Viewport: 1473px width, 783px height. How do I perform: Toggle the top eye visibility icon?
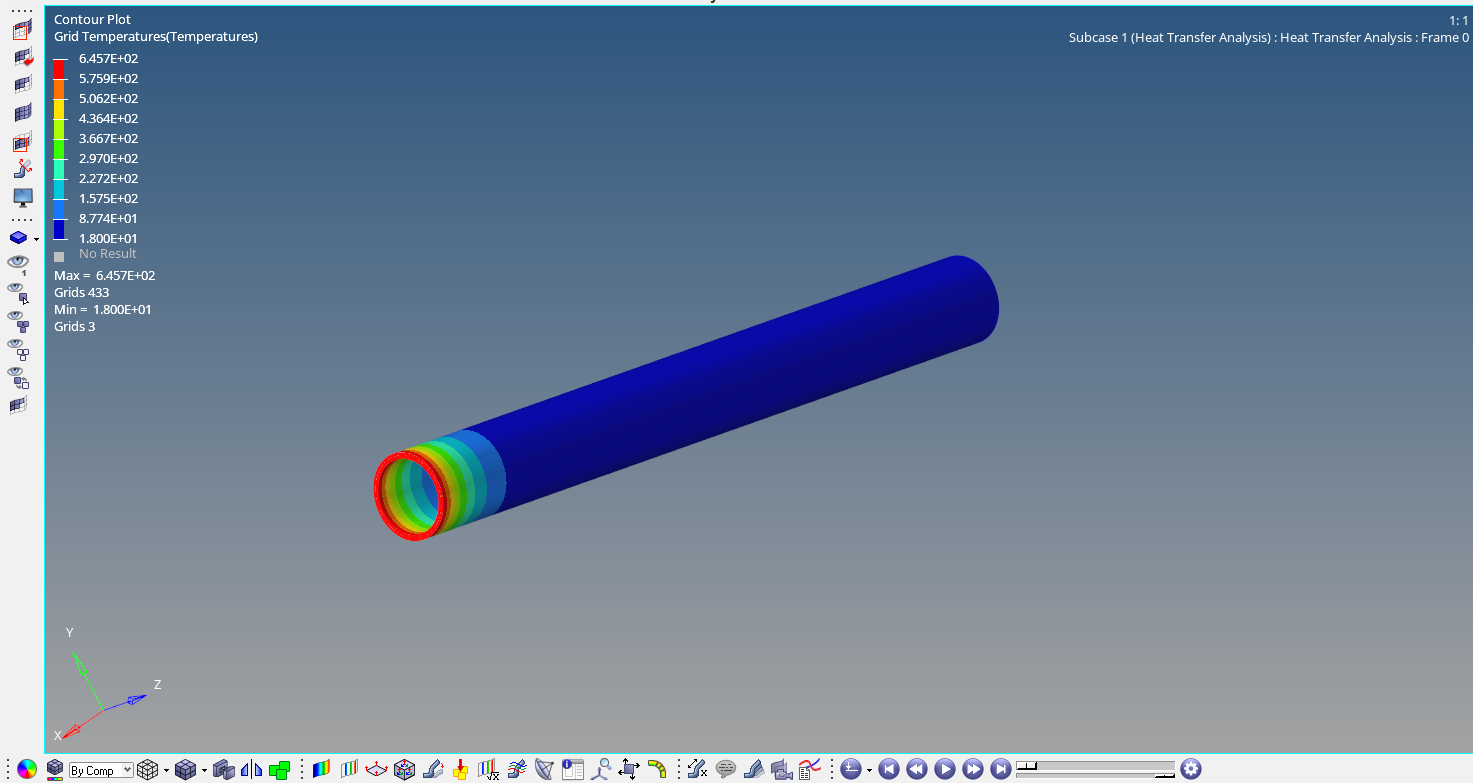(18, 262)
